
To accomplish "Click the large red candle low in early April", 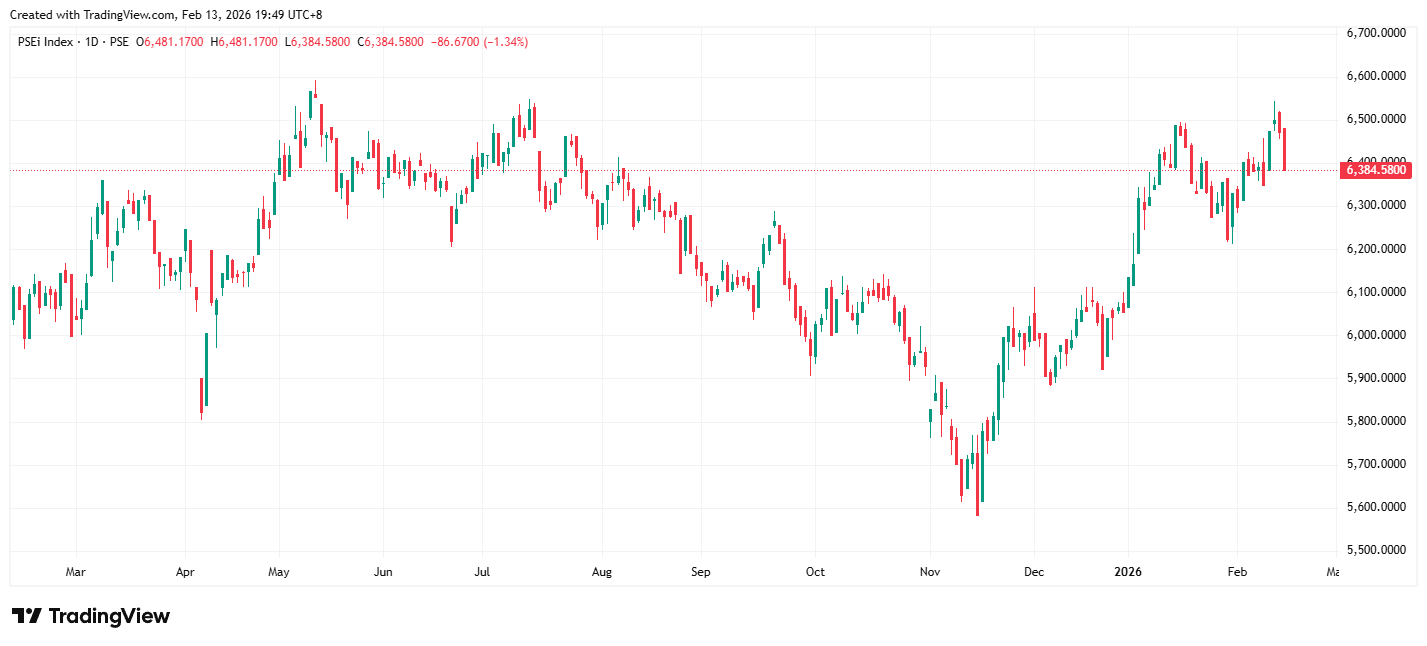I will tap(201, 395).
